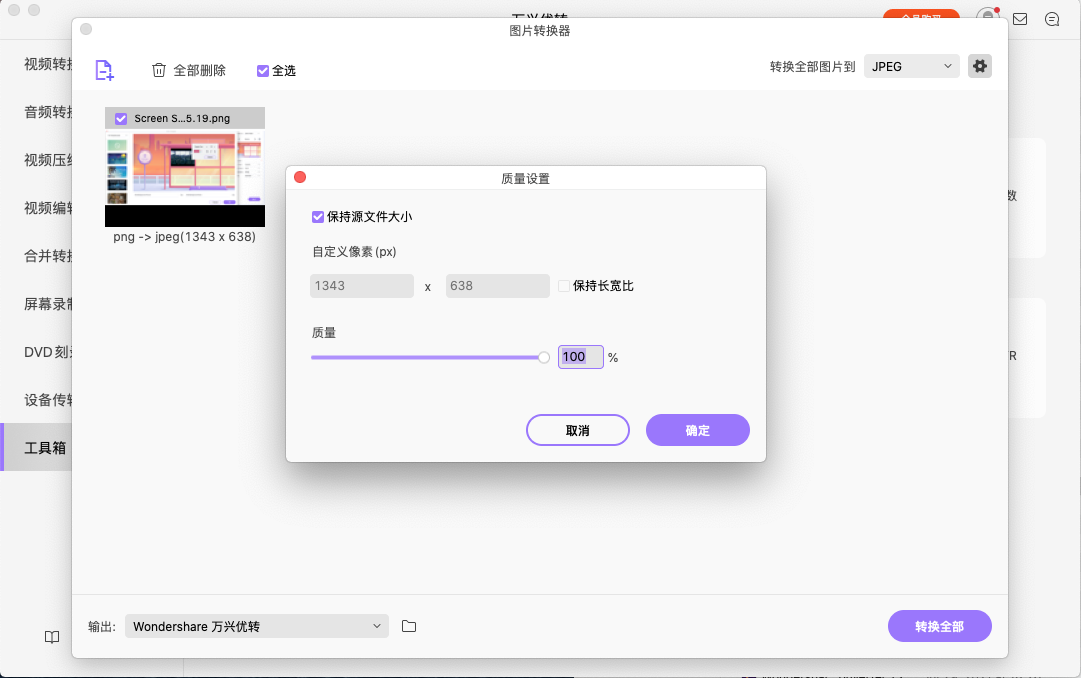Click the 确定 confirm button
Image resolution: width=1081 pixels, height=678 pixels.
coord(697,430)
